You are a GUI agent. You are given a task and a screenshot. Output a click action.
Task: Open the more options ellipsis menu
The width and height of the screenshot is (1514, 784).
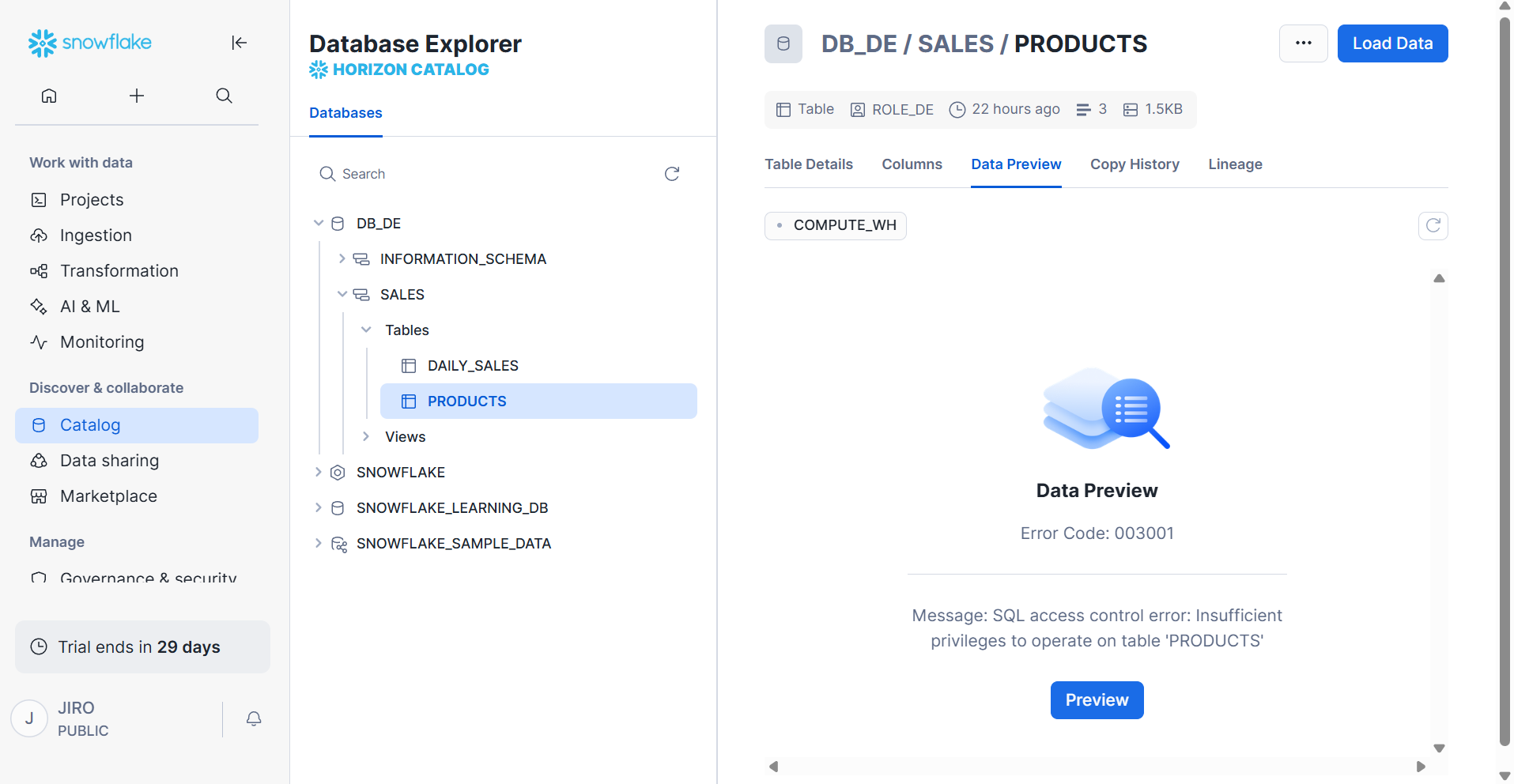[1303, 43]
